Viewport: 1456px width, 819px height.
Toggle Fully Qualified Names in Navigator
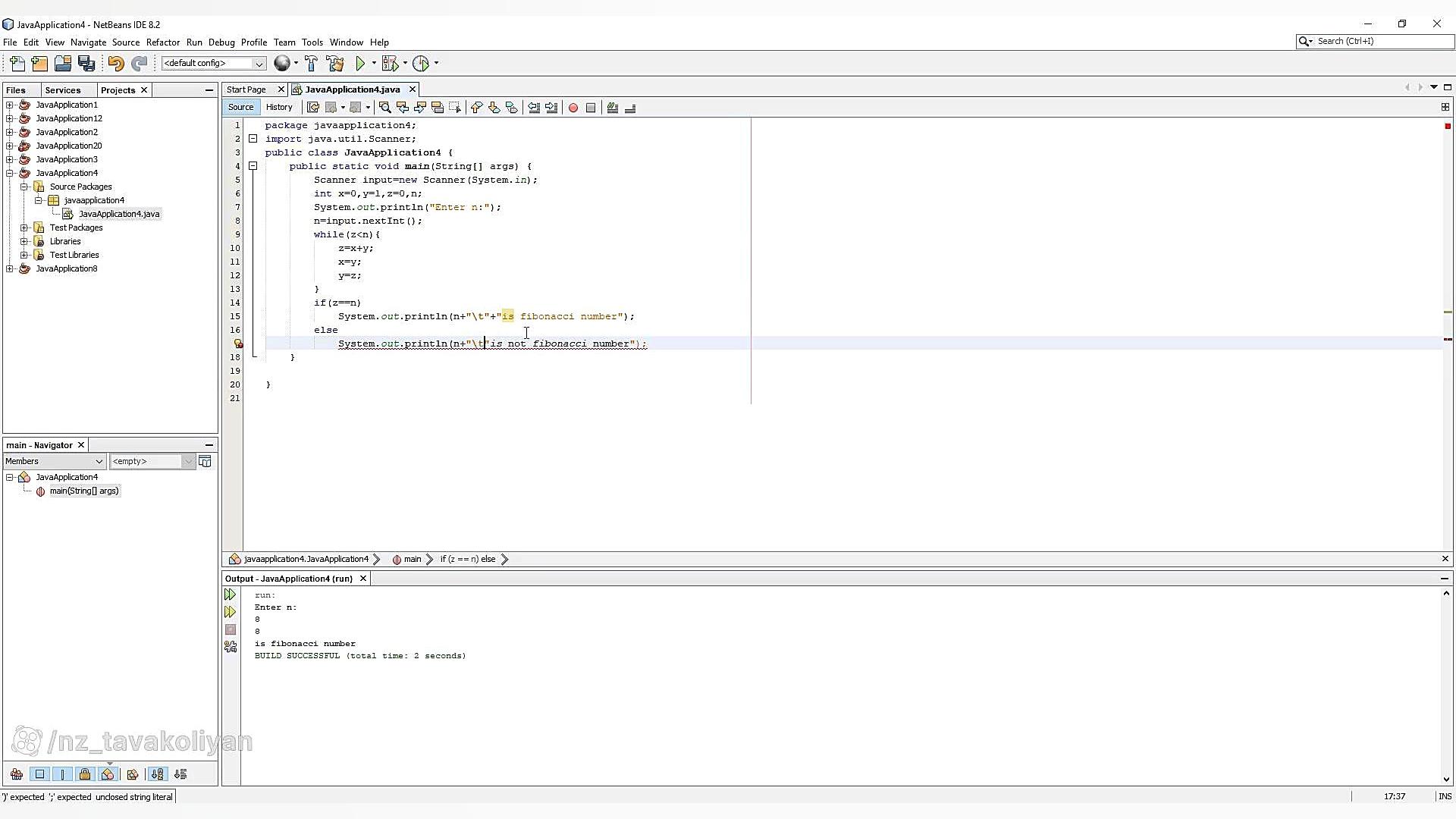tap(133, 774)
